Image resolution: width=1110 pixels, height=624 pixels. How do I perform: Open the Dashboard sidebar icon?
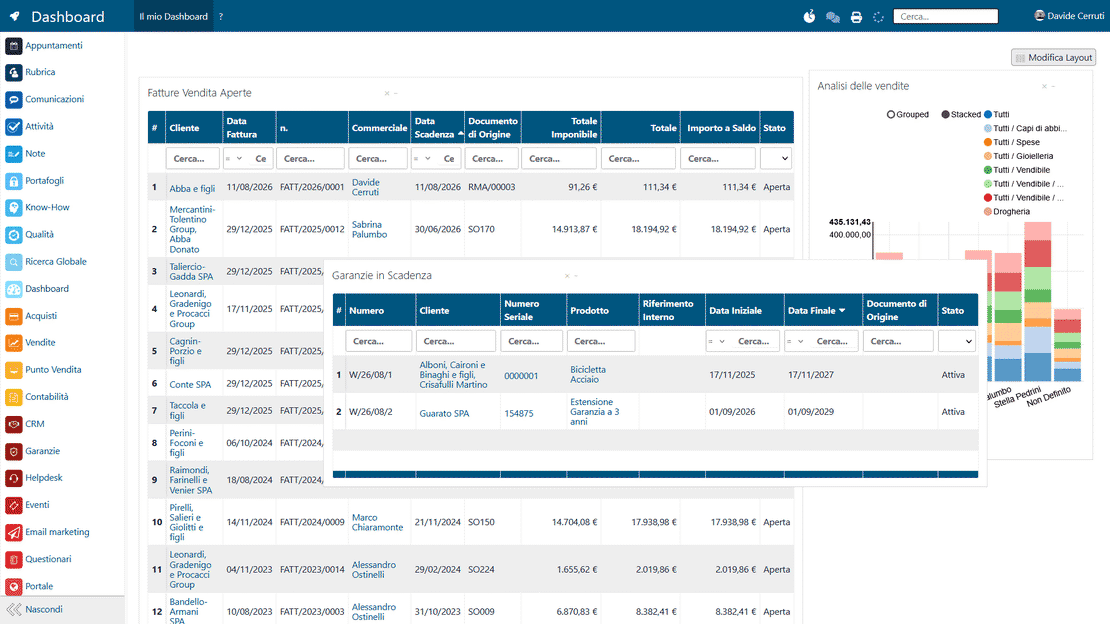(13, 289)
